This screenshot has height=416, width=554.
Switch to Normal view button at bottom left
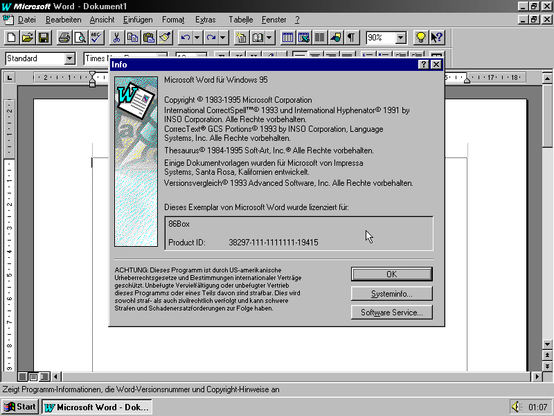[22, 377]
